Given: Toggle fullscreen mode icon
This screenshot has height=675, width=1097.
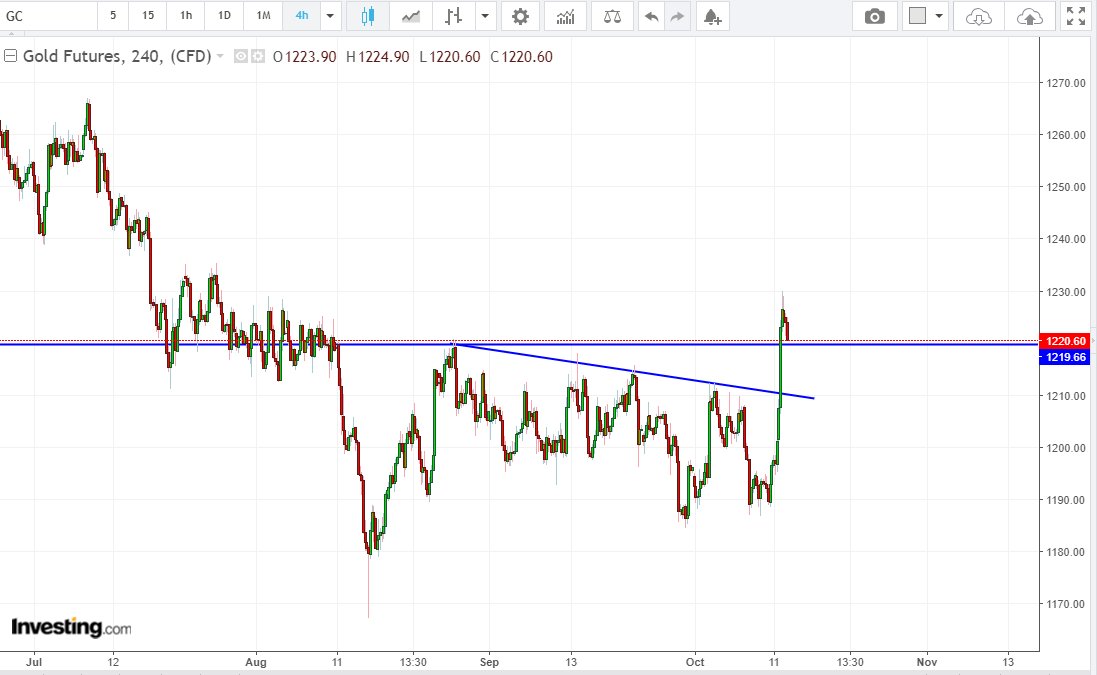Looking at the screenshot, I should click(x=1076, y=16).
